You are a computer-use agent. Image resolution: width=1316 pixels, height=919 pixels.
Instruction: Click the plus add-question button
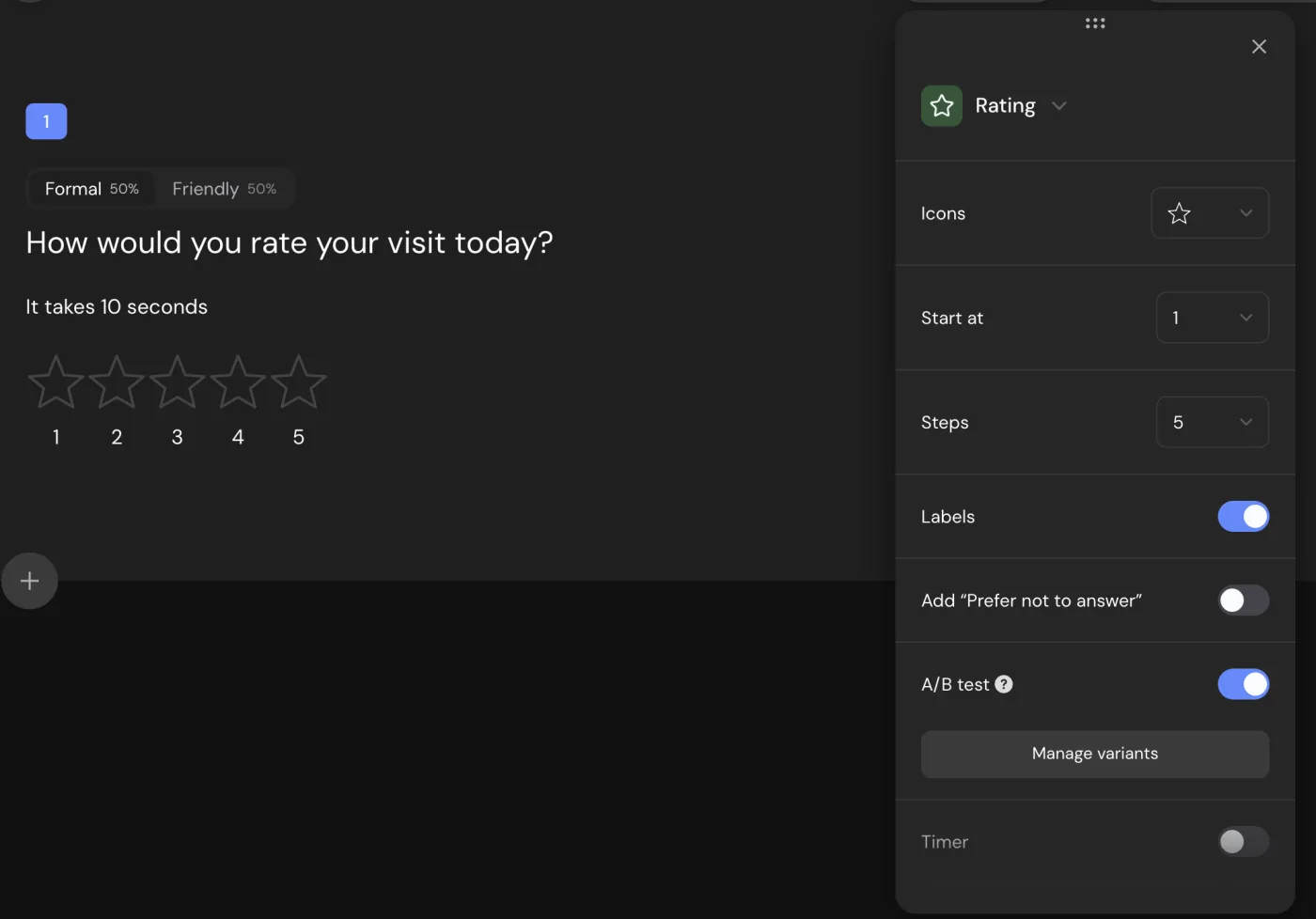coord(29,581)
